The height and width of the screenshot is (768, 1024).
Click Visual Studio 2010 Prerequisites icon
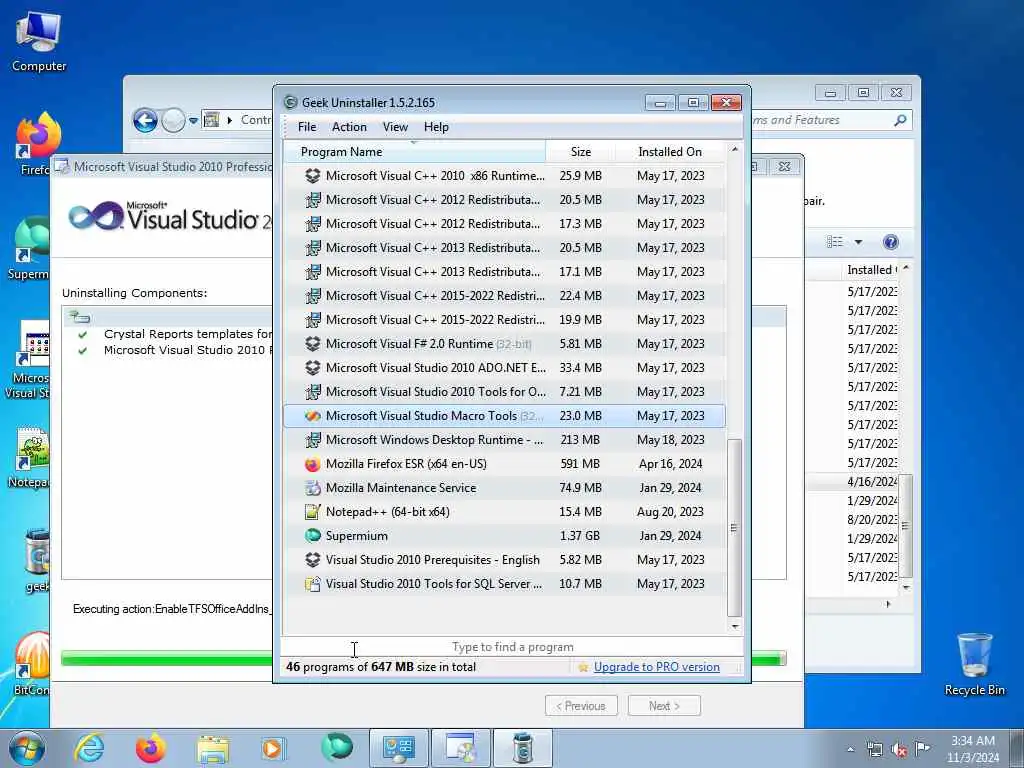click(x=313, y=560)
